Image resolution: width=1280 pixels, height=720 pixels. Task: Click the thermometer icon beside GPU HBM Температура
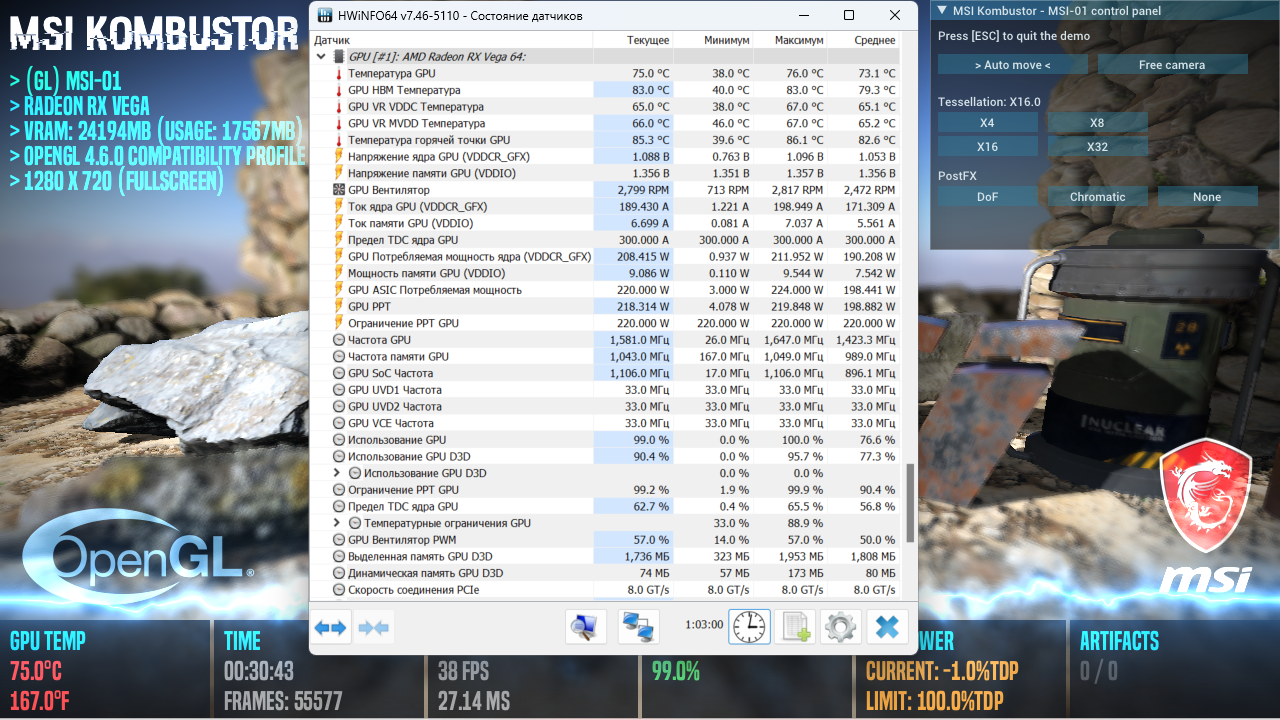(338, 90)
